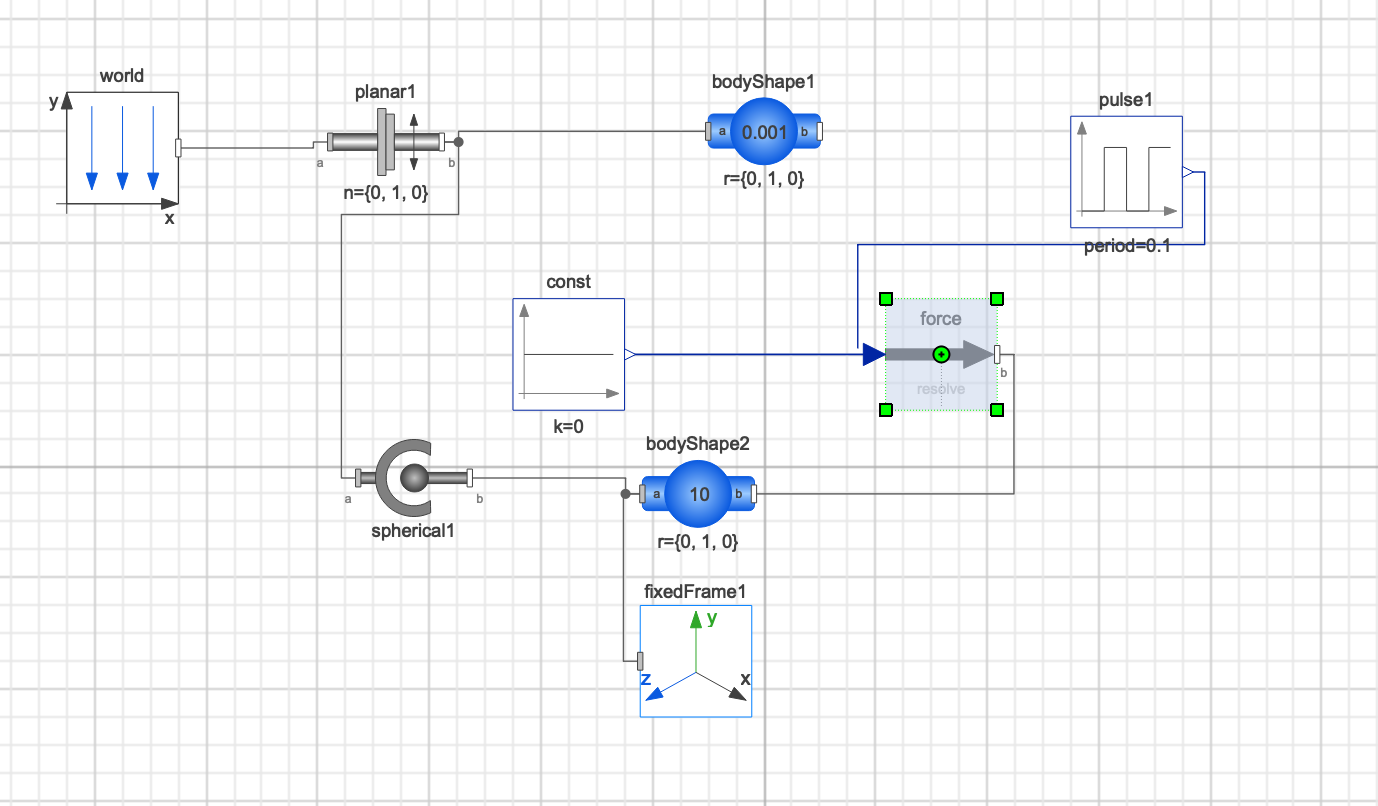Click the top-right green handle of force
Screen dimensions: 1378x806
point(997,298)
